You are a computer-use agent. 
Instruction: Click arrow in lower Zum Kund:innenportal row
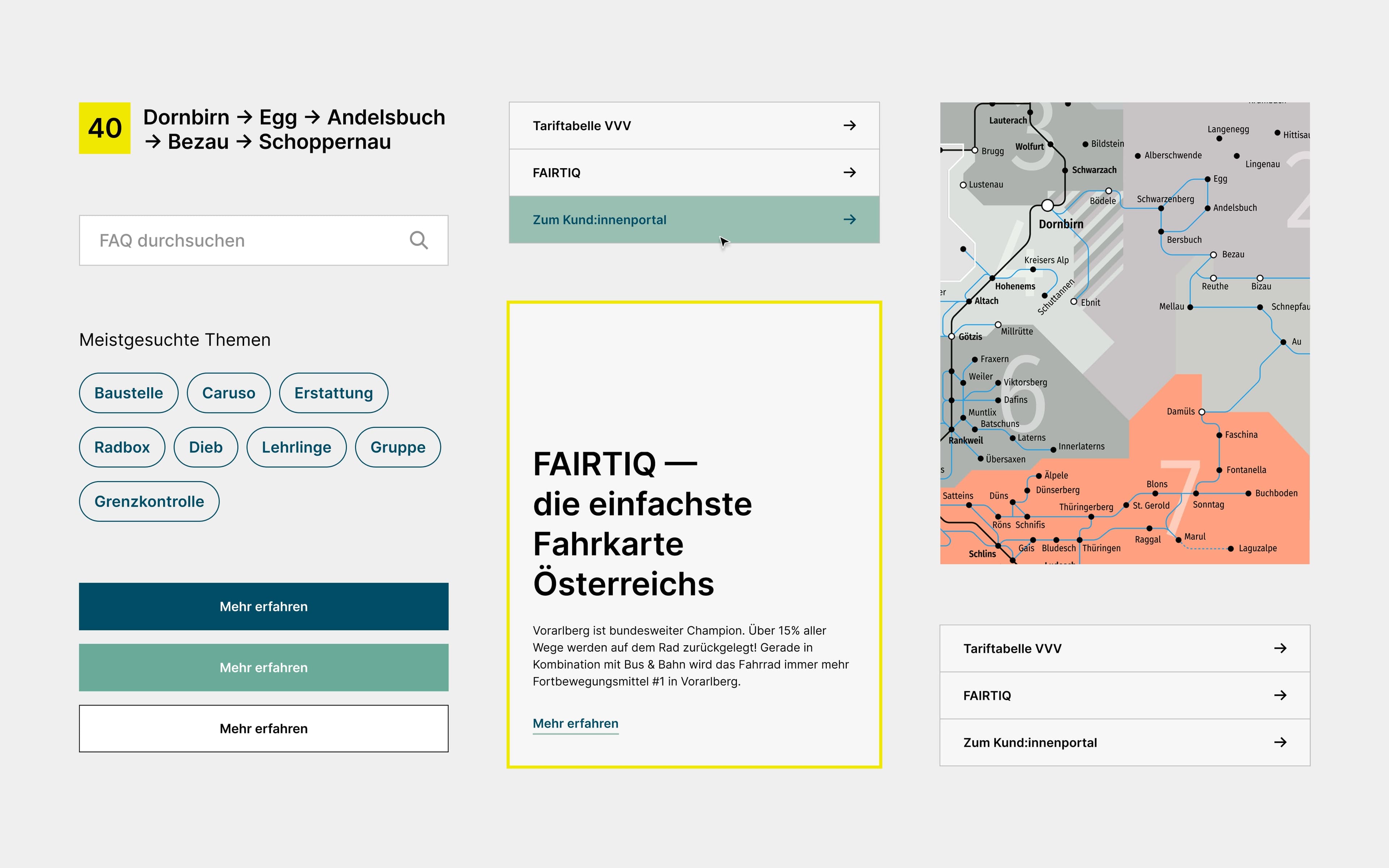pyautogui.click(x=1280, y=742)
